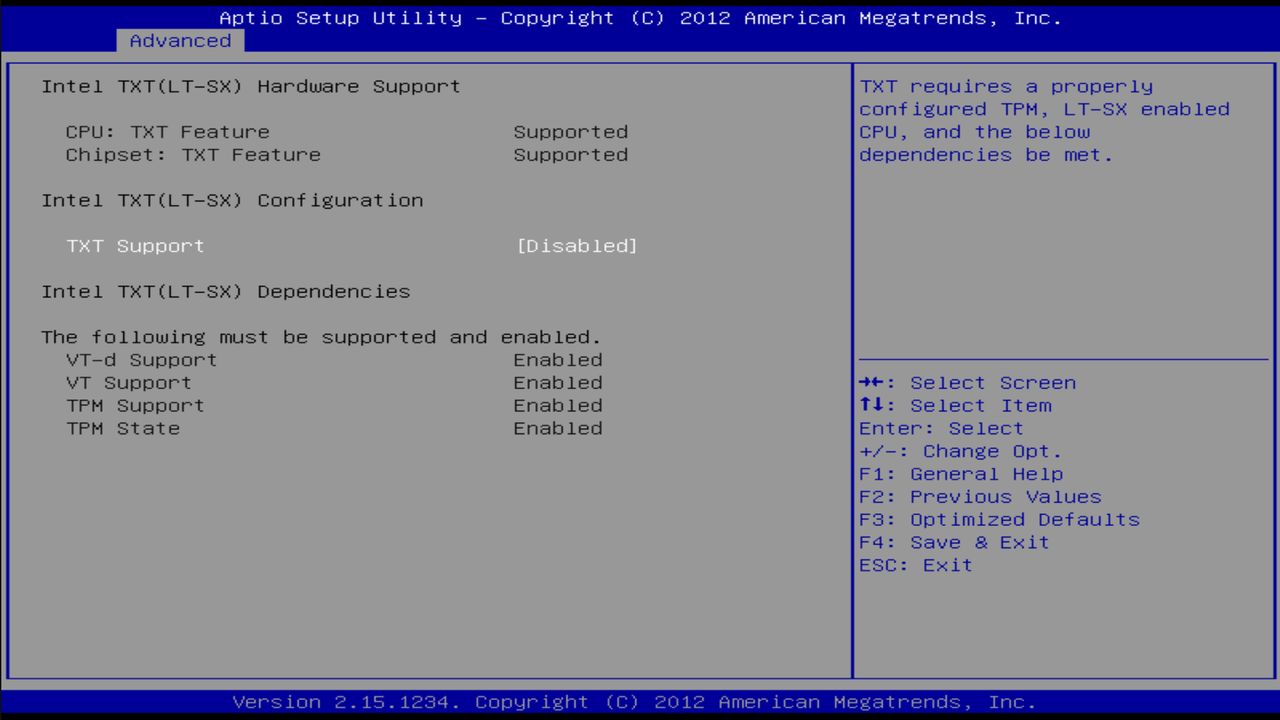This screenshot has width=1280, height=720.
Task: Click the Enabled value for VT-d Support
Action: [558, 360]
